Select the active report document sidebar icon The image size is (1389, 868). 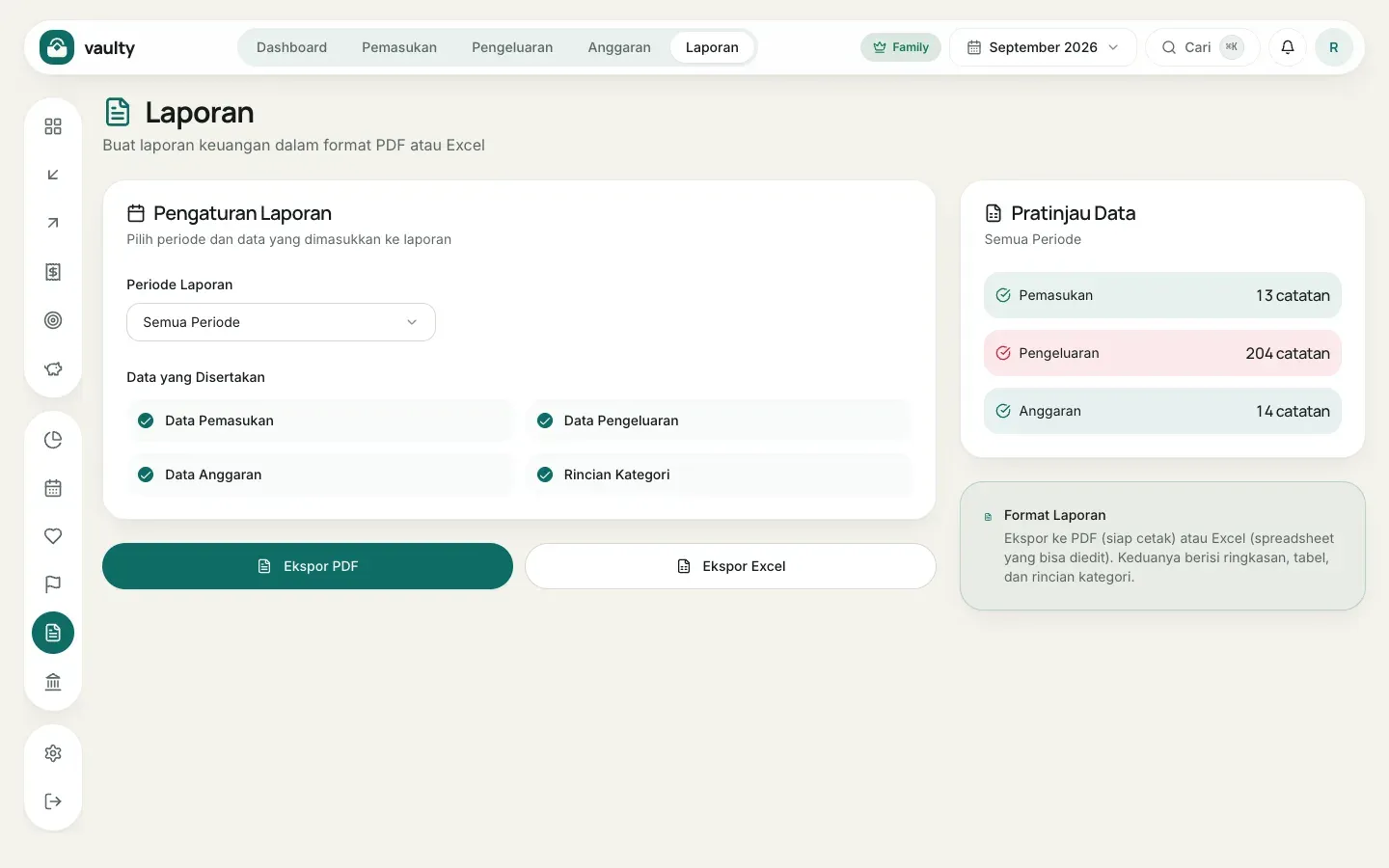(x=53, y=633)
